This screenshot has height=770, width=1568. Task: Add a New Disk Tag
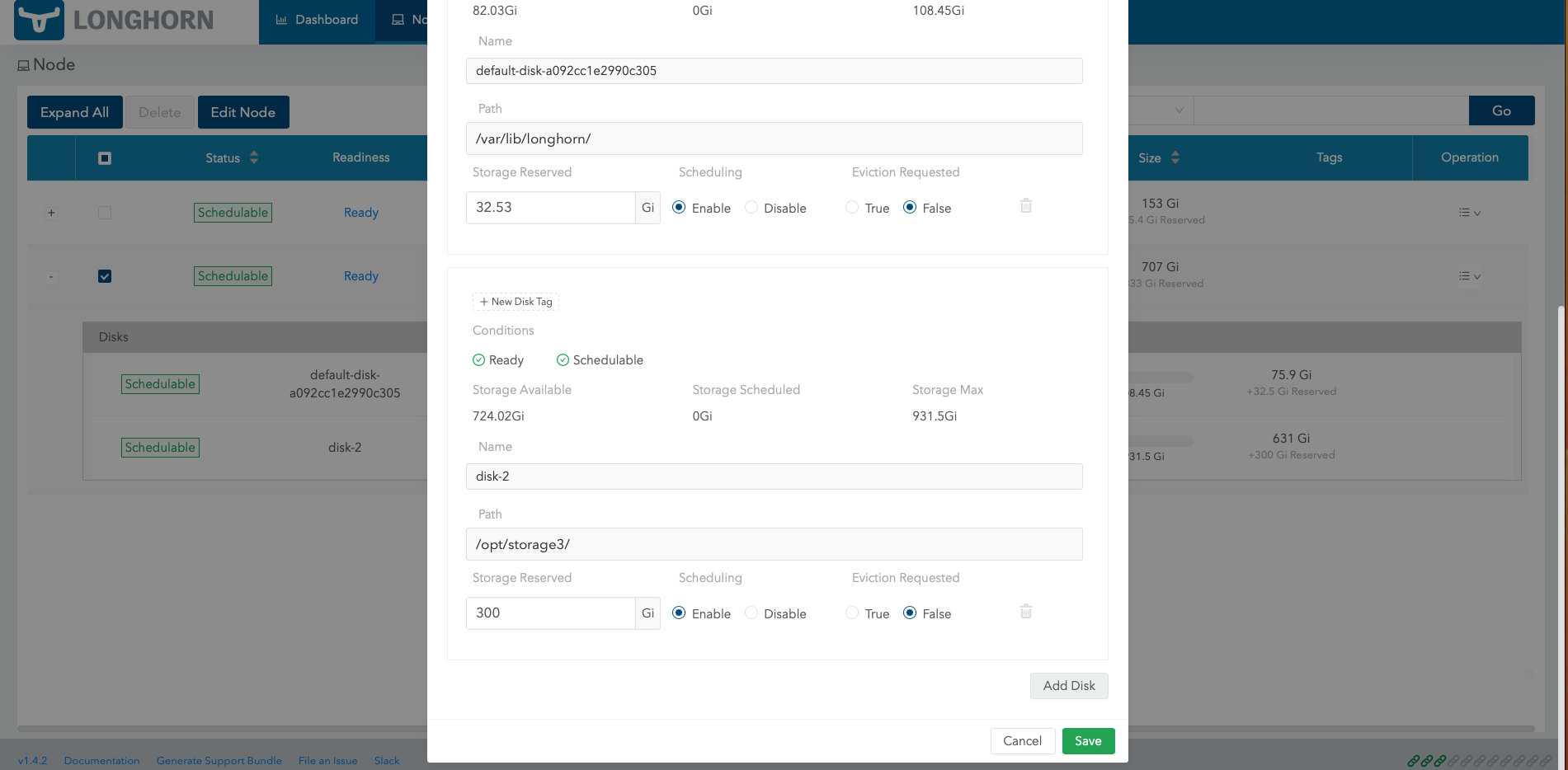[x=516, y=302]
